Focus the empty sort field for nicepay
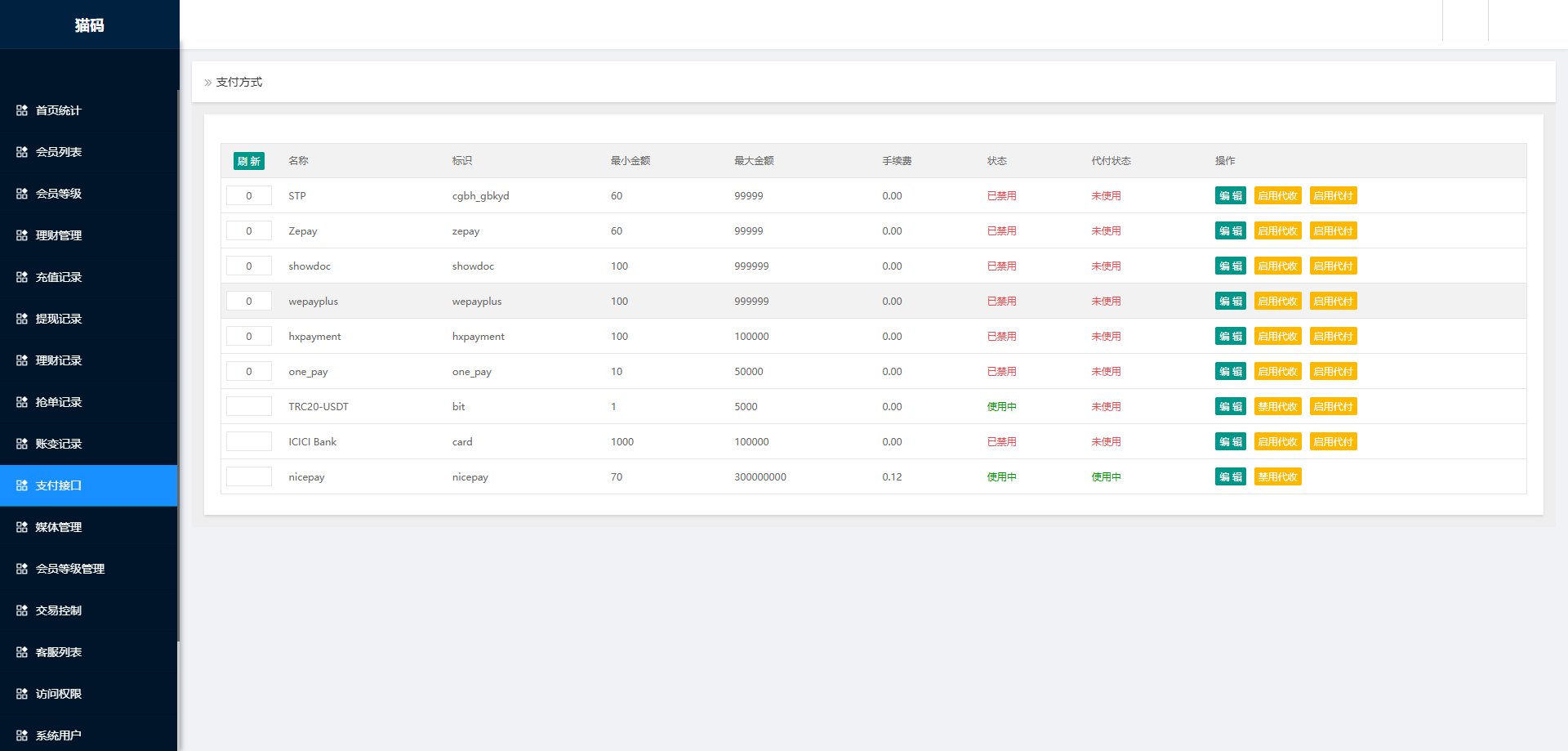This screenshot has height=751, width=1568. pyautogui.click(x=249, y=477)
